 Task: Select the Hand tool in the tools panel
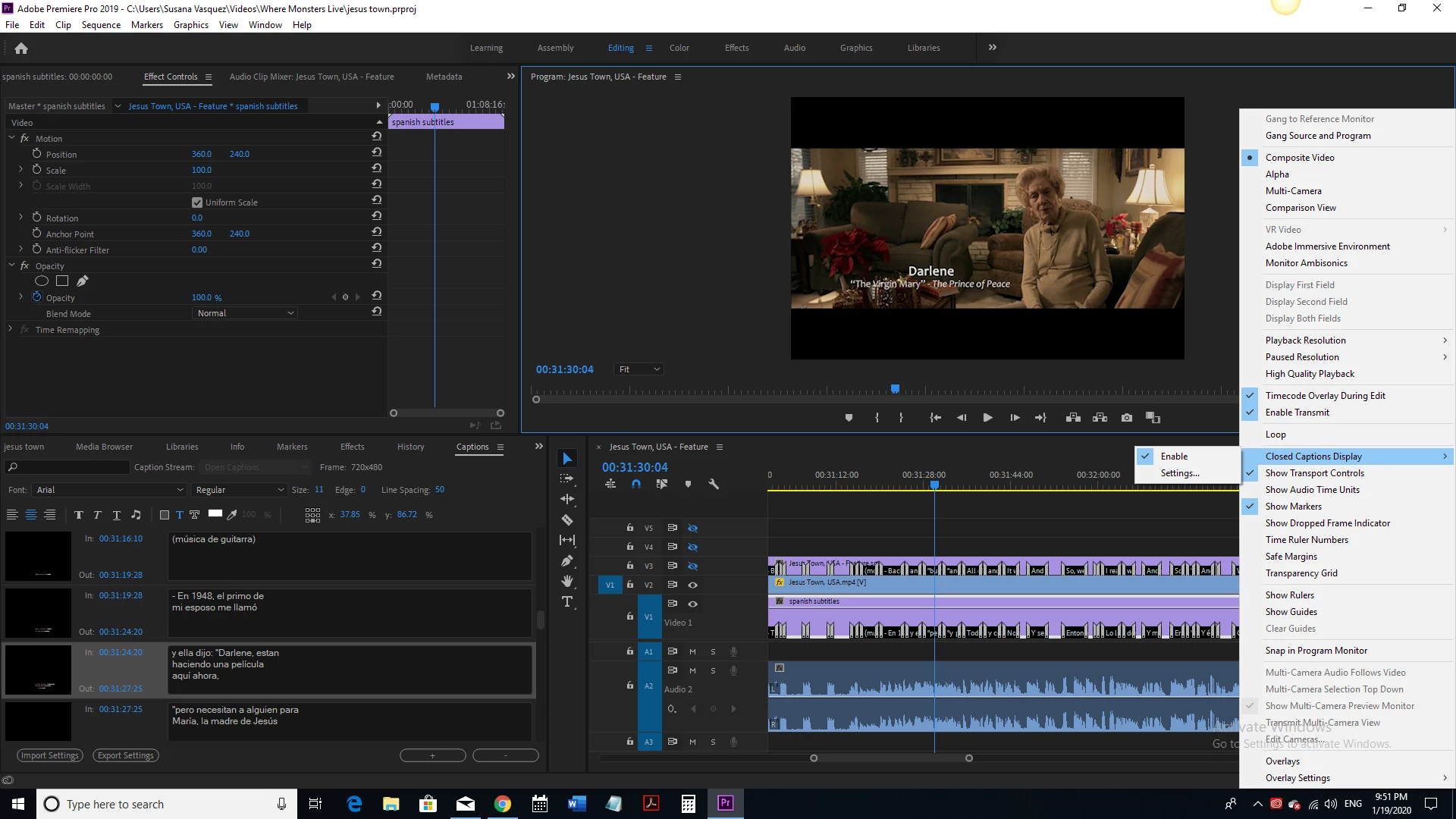[x=566, y=582]
